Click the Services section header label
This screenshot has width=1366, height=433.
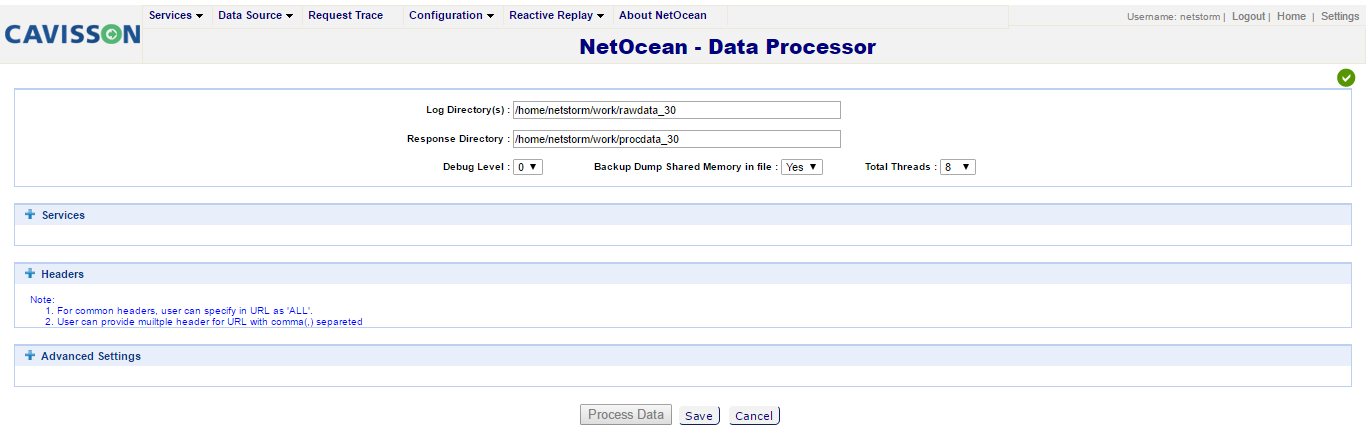tap(63, 215)
